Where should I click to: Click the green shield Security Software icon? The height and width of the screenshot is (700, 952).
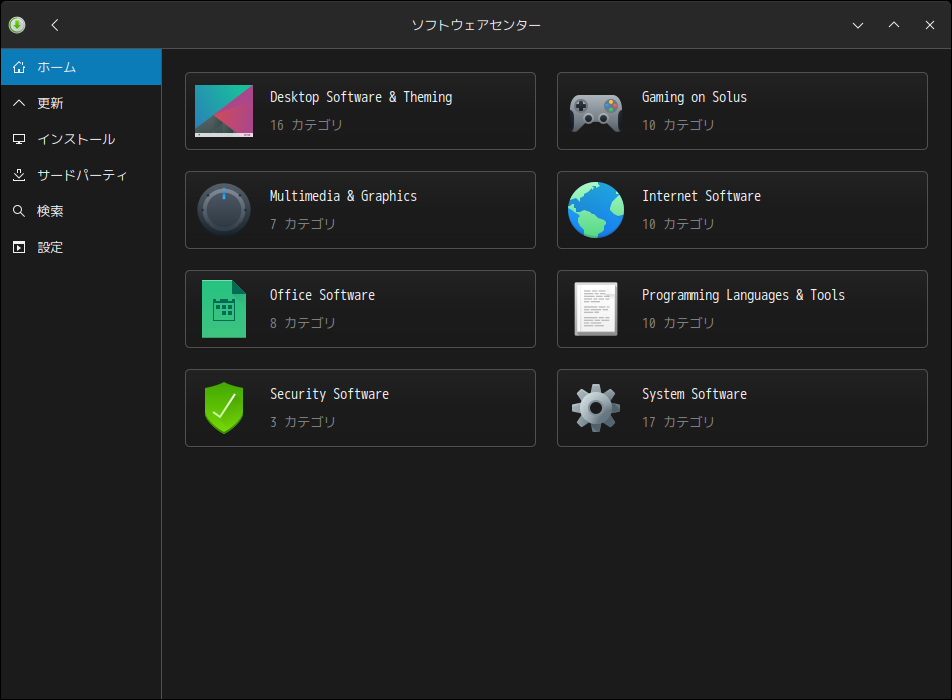point(224,408)
